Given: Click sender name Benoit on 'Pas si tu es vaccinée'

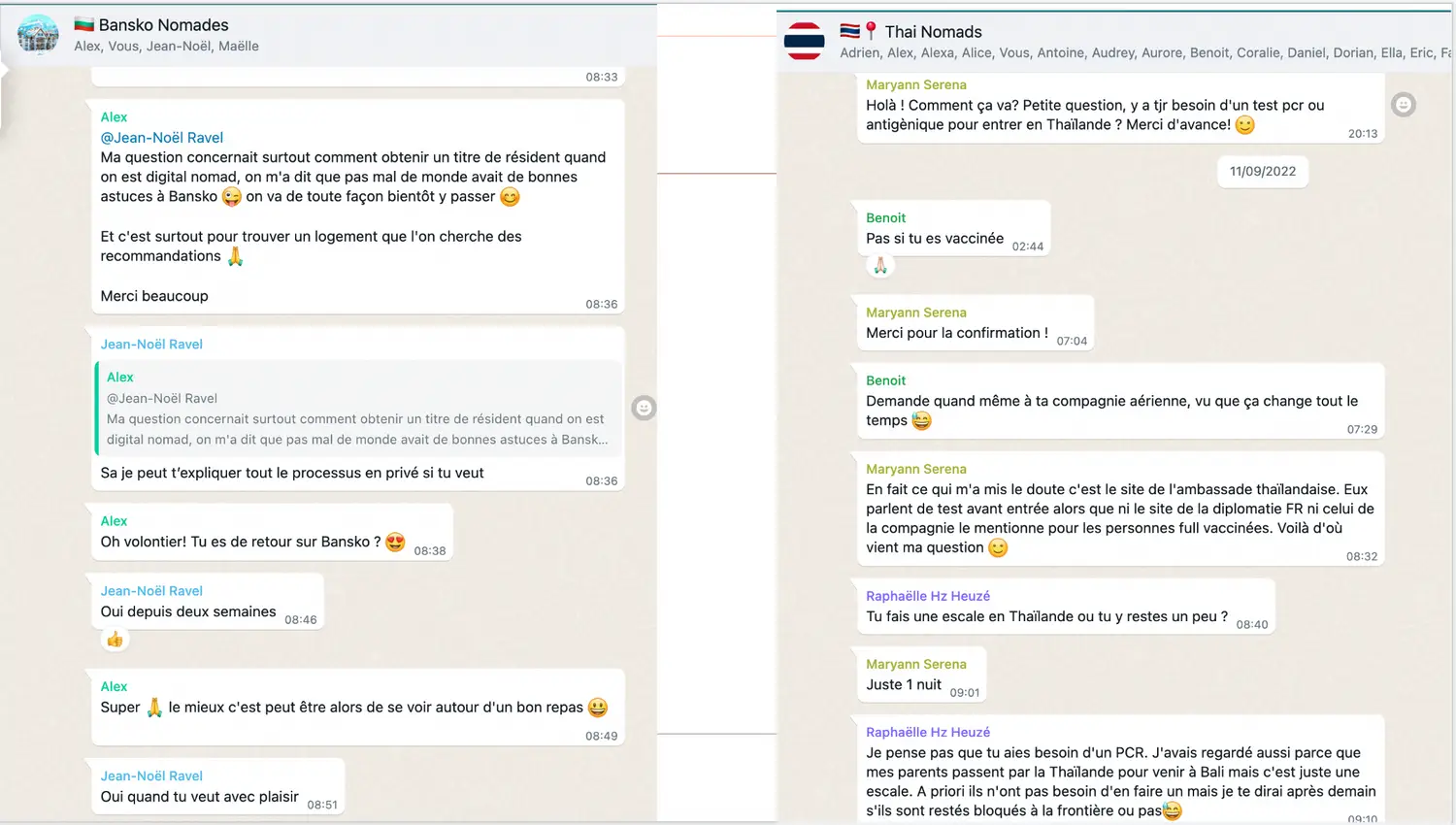Looking at the screenshot, I should tap(885, 217).
